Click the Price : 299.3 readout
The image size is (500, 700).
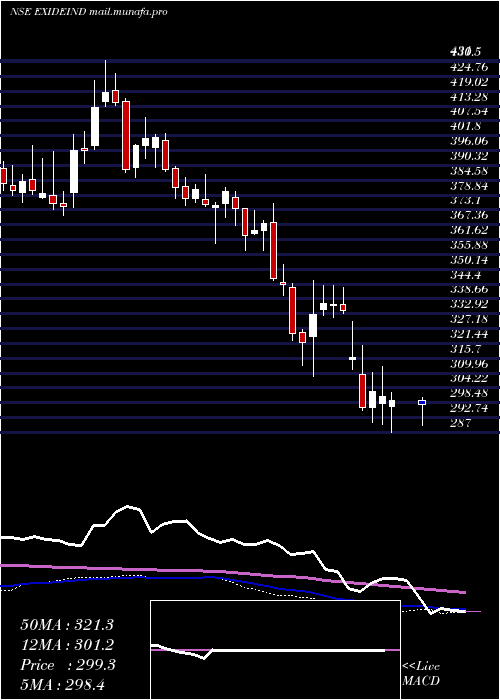(x=68, y=664)
